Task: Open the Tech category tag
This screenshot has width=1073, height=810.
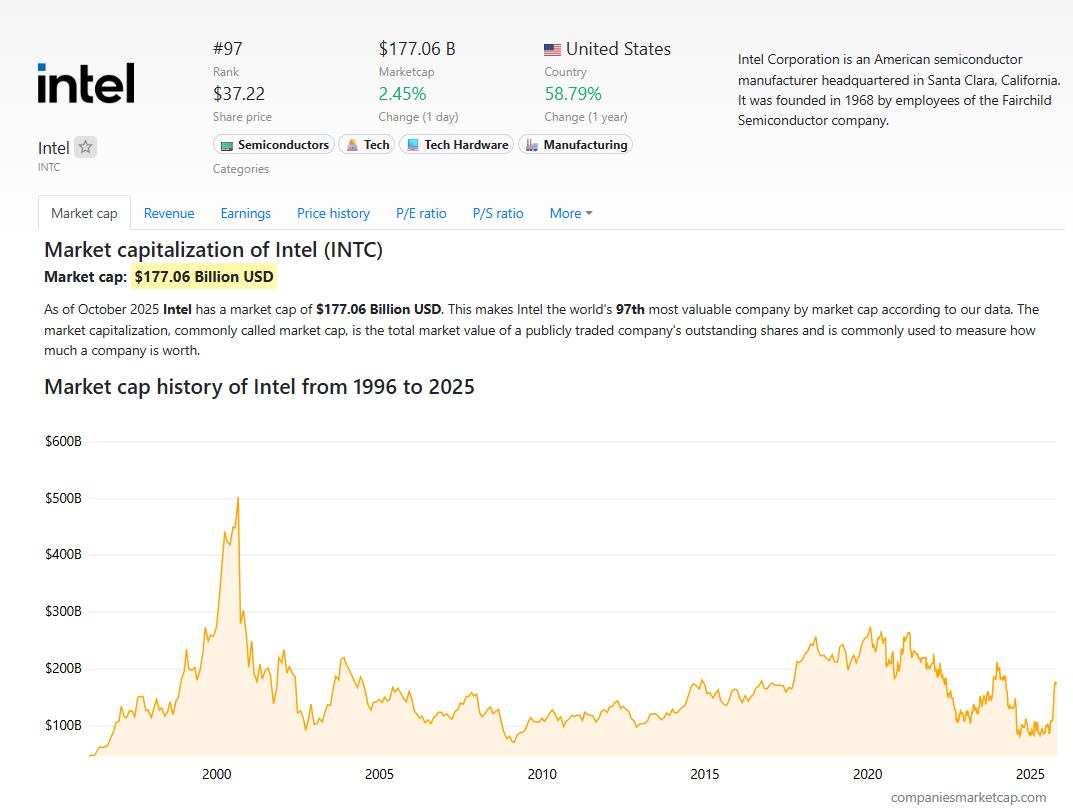Action: click(366, 145)
